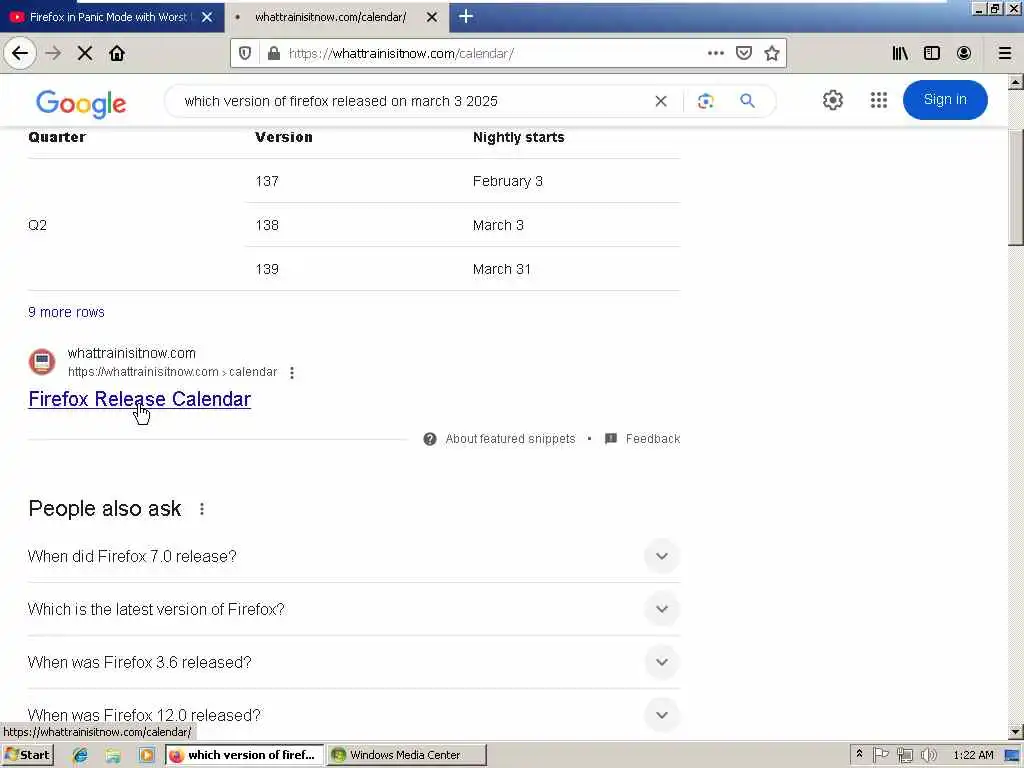The image size is (1024, 768).
Task: Click the vertical scrollbar thumb
Action: (x=1016, y=187)
